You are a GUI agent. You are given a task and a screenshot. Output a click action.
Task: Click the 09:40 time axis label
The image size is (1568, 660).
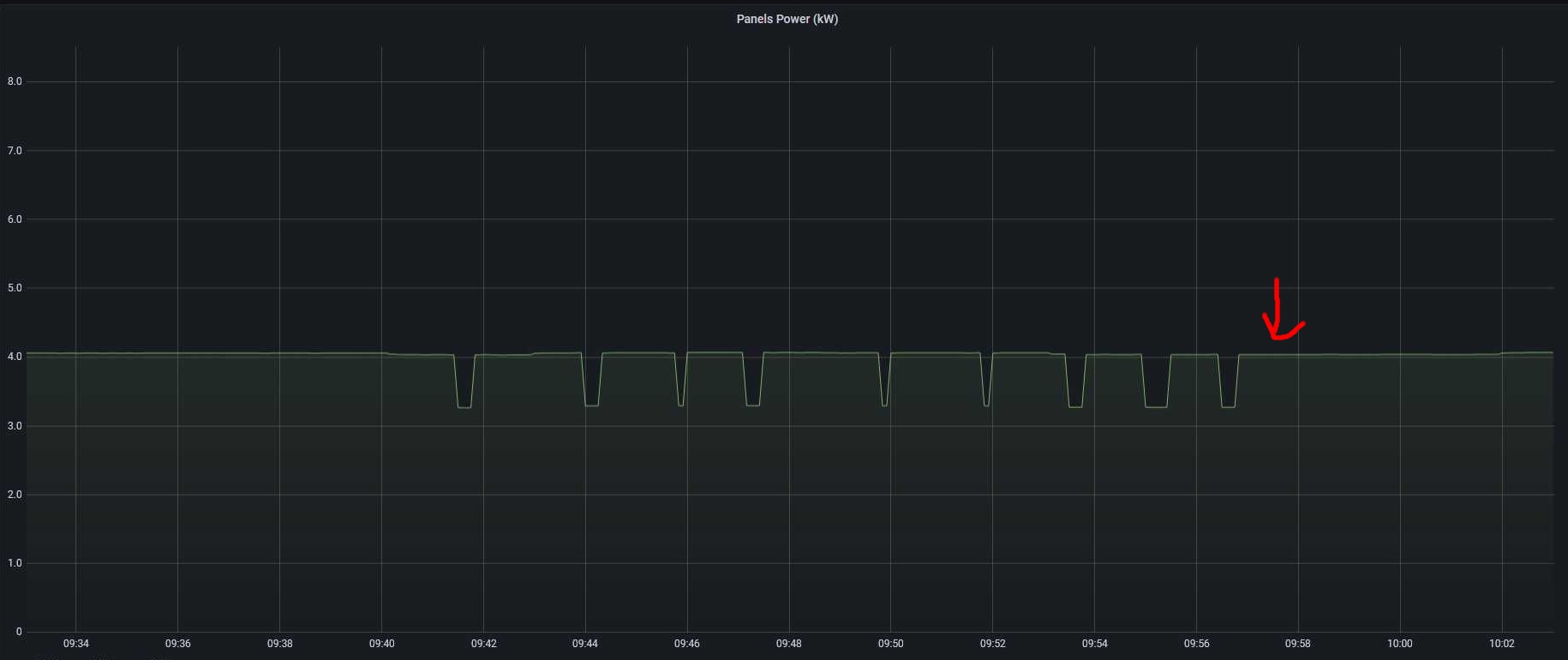(381, 643)
